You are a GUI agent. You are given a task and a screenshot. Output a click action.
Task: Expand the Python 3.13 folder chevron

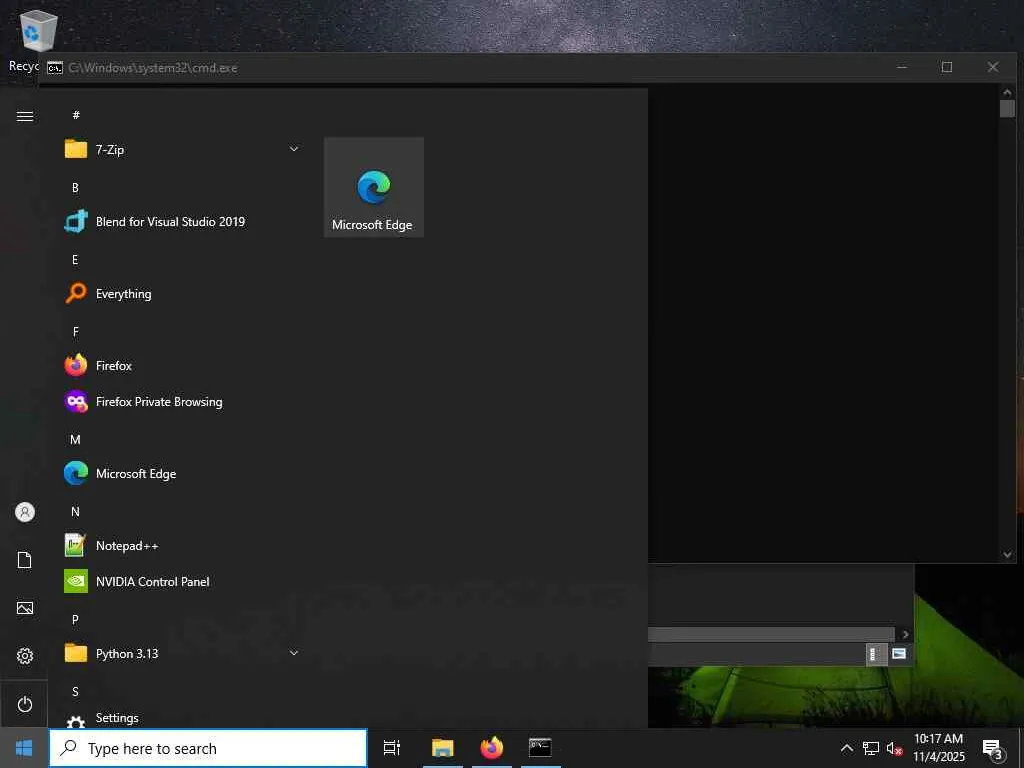[x=294, y=653]
